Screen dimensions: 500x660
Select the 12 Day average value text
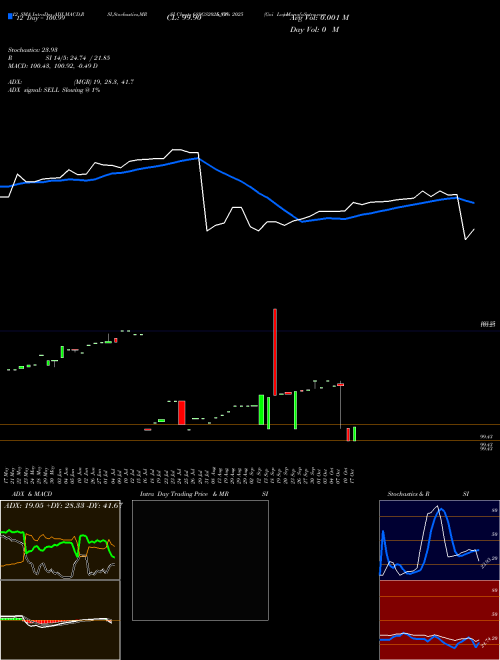(40, 18)
